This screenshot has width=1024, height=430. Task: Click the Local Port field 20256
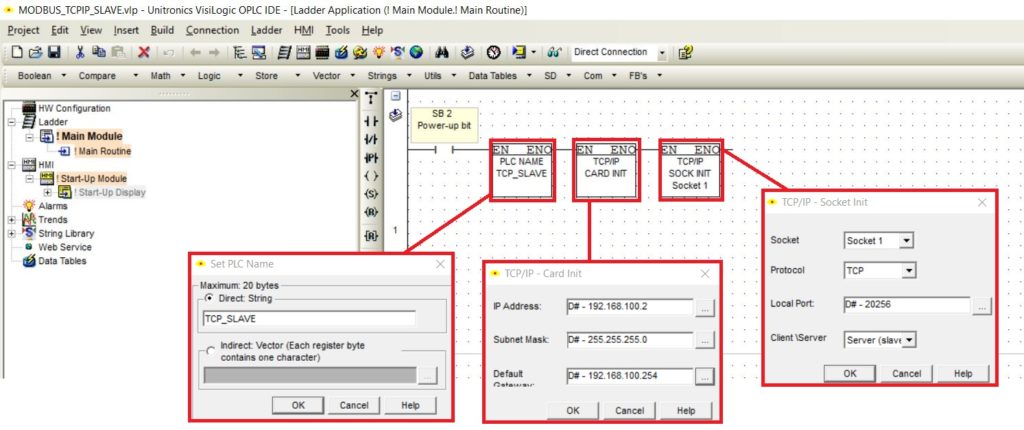point(907,305)
